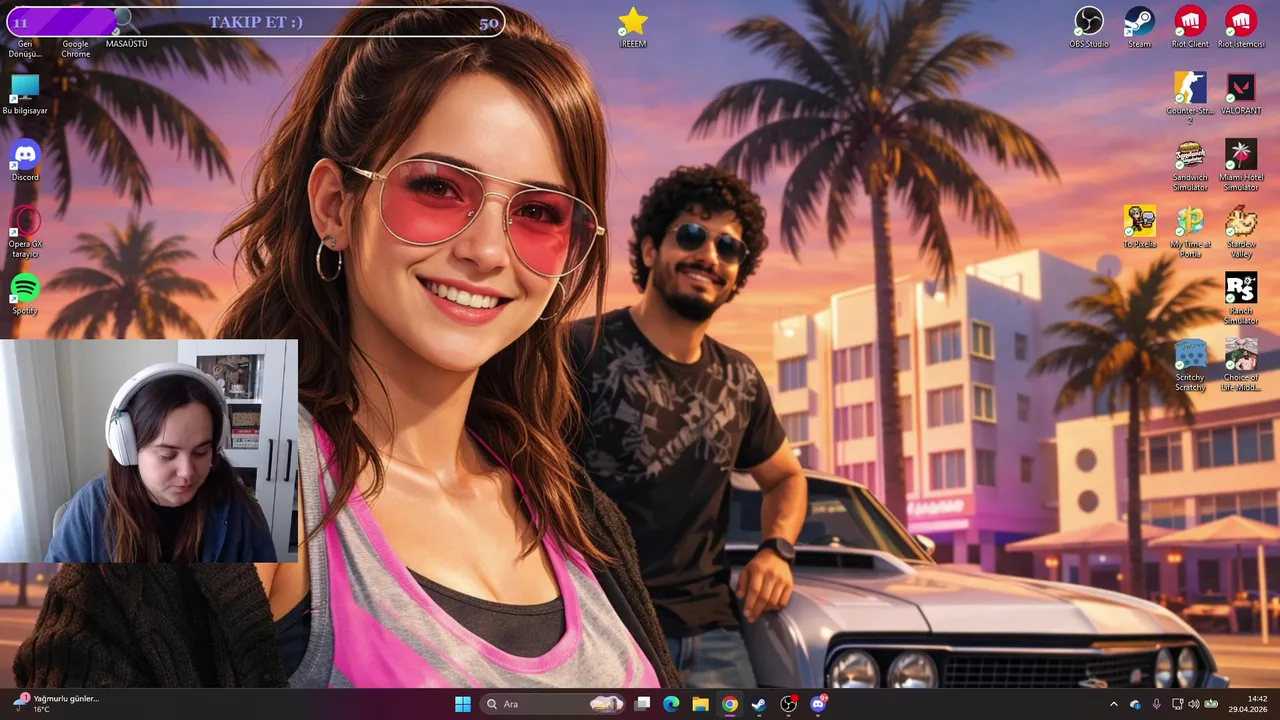Screen dimensions: 1280x720
Task: Open the volume speaker tray icon
Action: coord(1193,704)
